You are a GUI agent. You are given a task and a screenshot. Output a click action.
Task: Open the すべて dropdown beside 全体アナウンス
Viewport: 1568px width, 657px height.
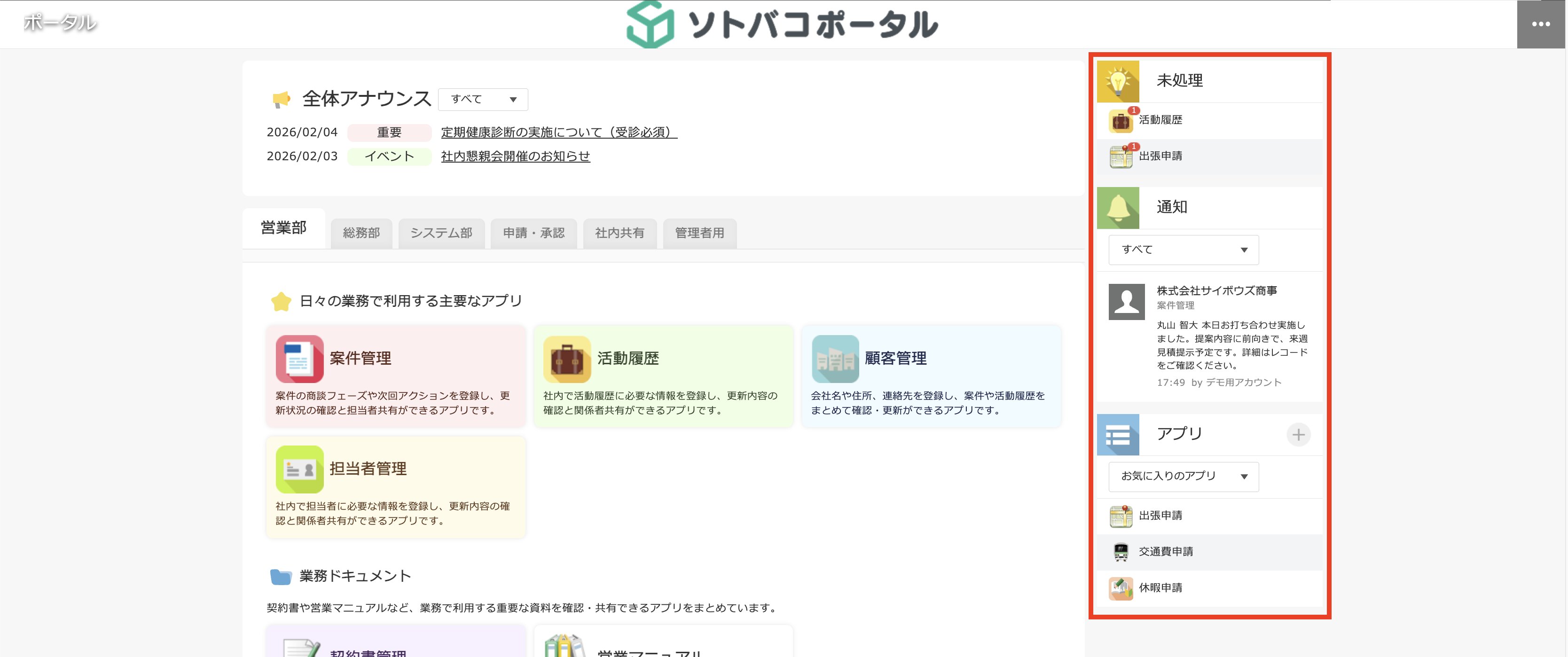[483, 99]
